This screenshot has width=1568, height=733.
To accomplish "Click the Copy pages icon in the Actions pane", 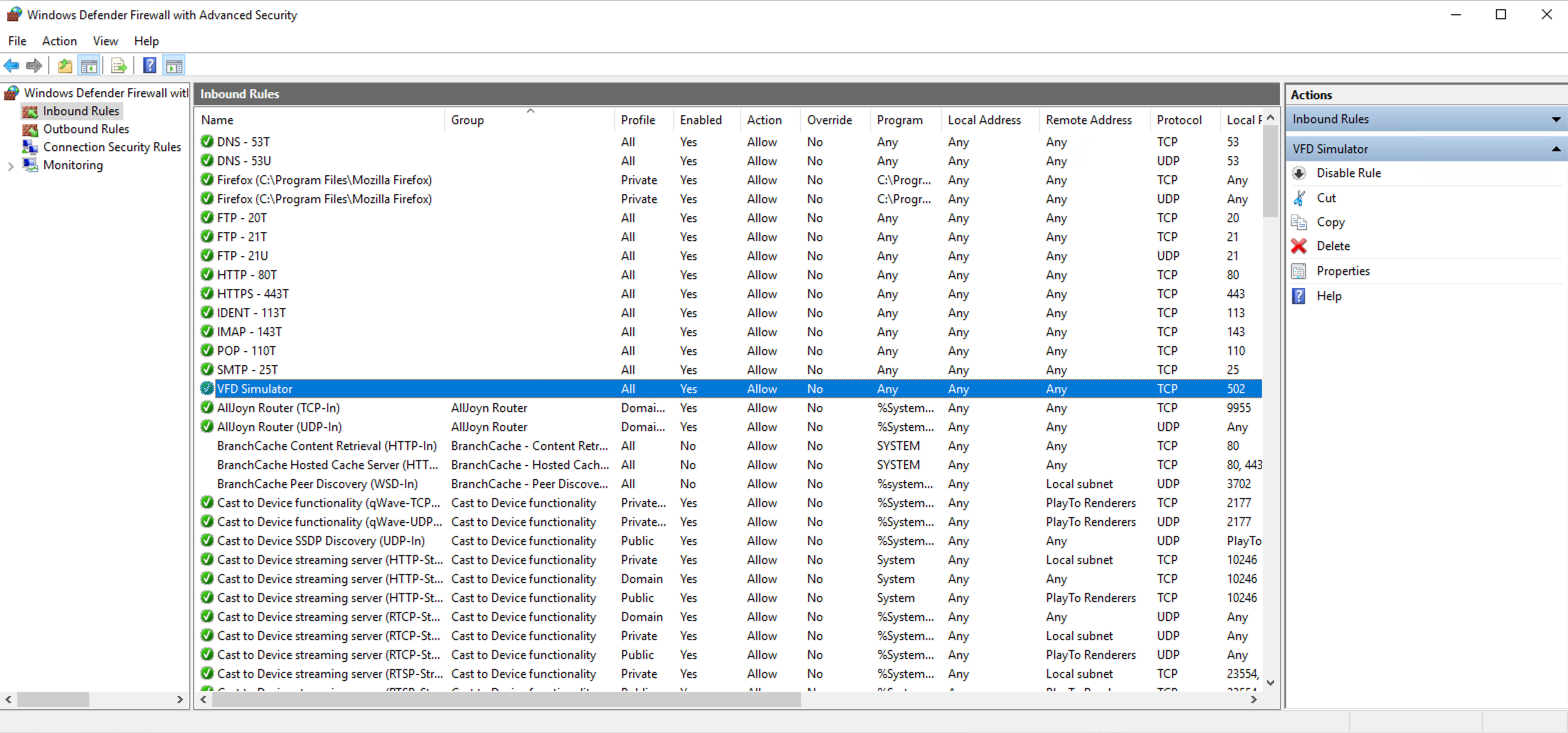I will (1299, 222).
